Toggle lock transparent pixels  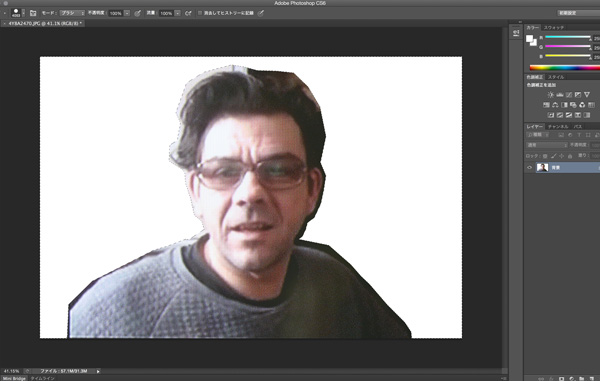coord(545,156)
